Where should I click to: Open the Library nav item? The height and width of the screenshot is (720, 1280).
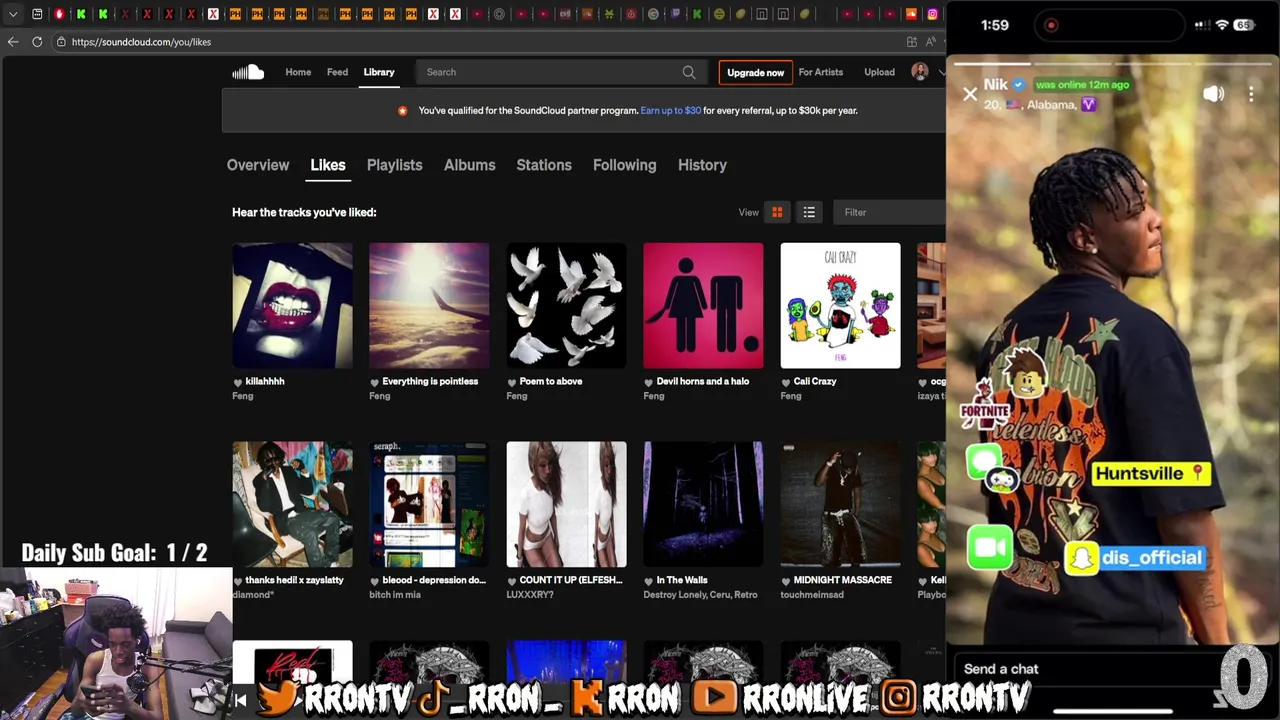point(379,72)
